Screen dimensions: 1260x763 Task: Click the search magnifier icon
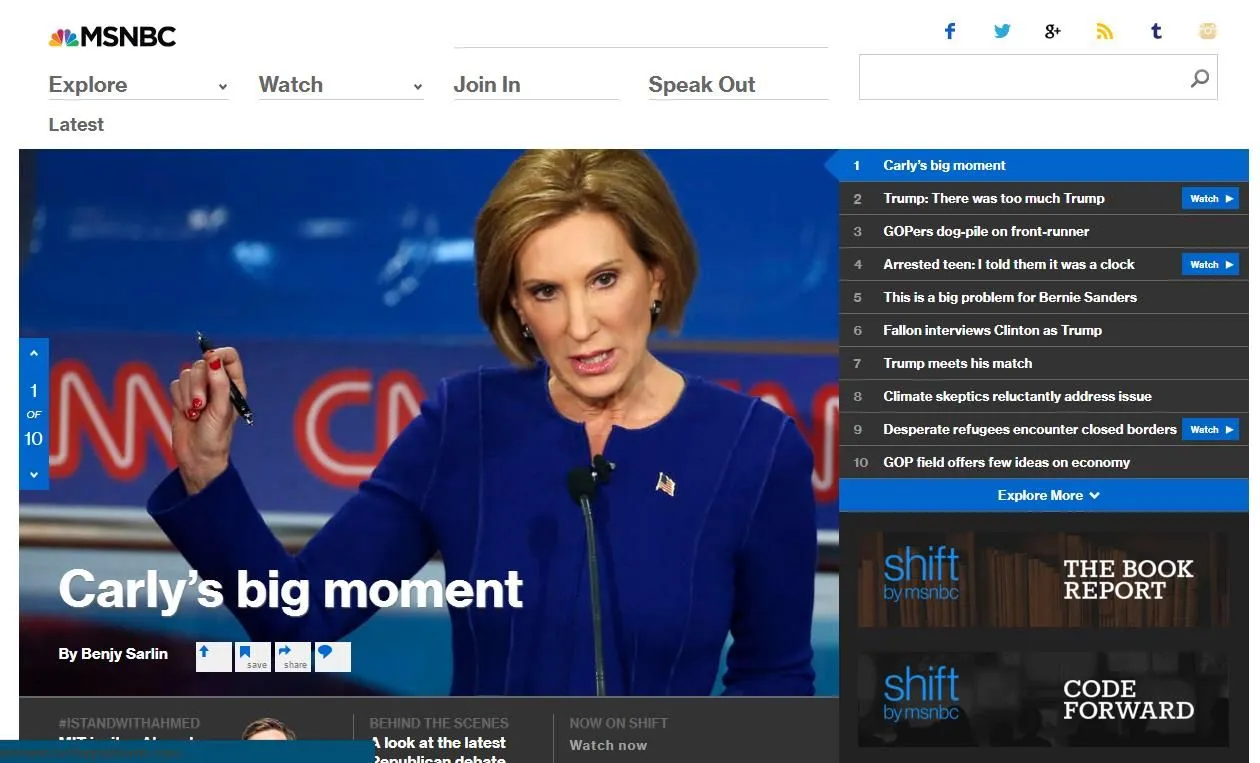click(x=1198, y=78)
